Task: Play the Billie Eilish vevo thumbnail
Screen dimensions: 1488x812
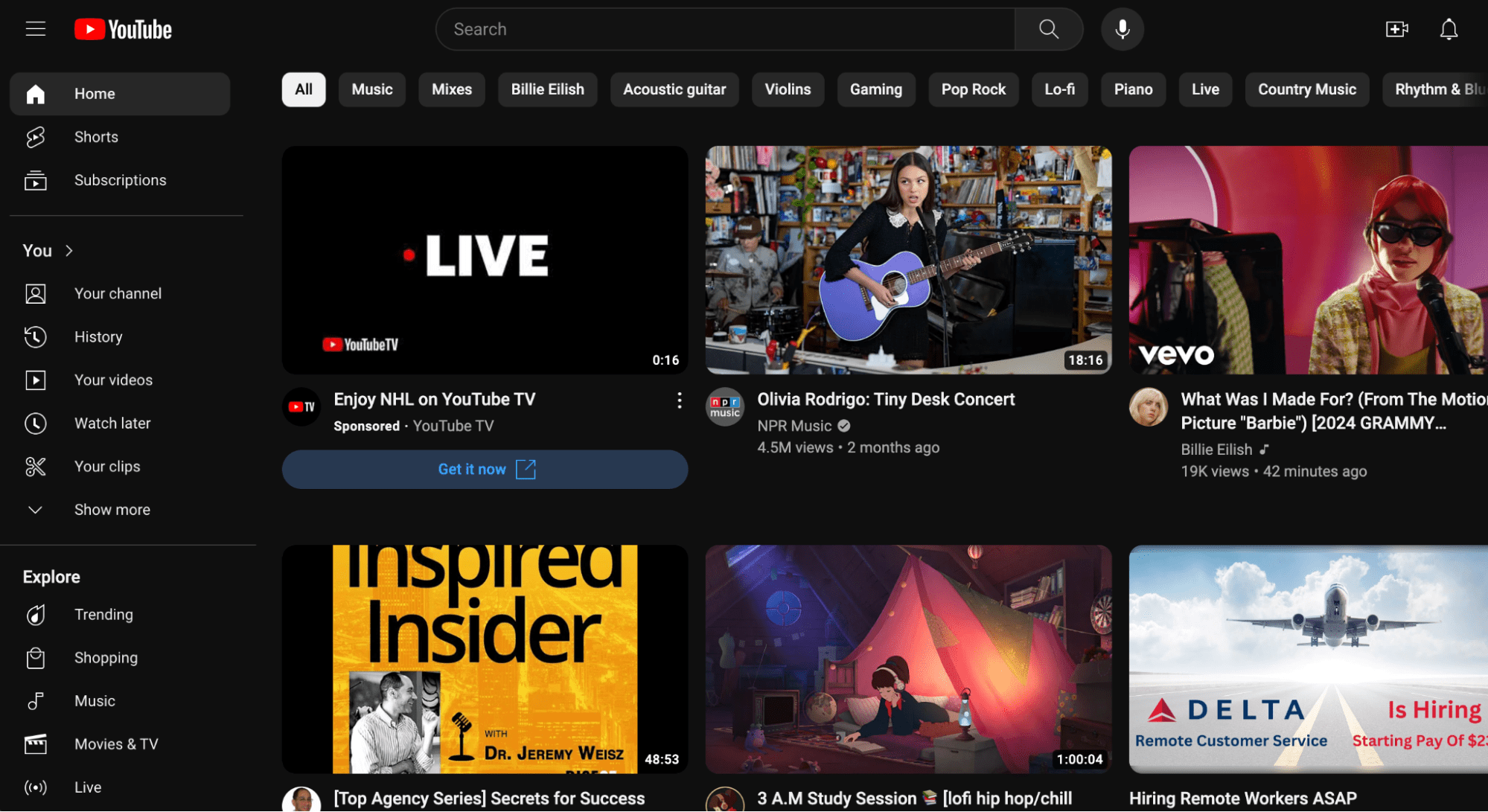Action: [1308, 260]
